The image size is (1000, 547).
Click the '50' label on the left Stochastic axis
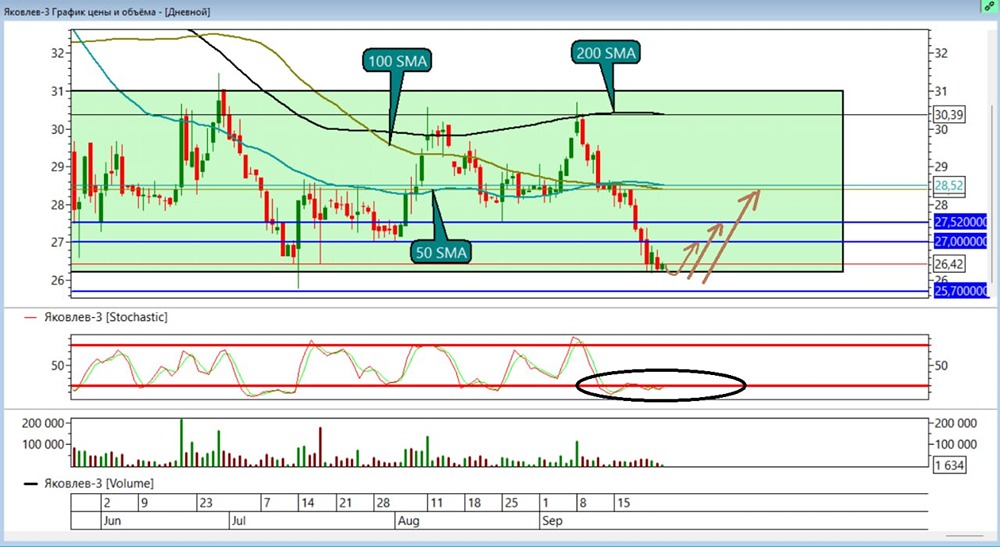pos(58,365)
